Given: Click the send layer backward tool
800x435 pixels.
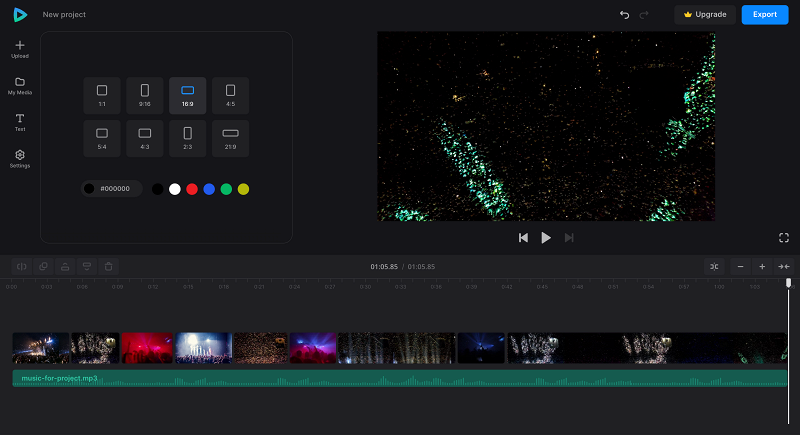Looking at the screenshot, I should coord(87,267).
